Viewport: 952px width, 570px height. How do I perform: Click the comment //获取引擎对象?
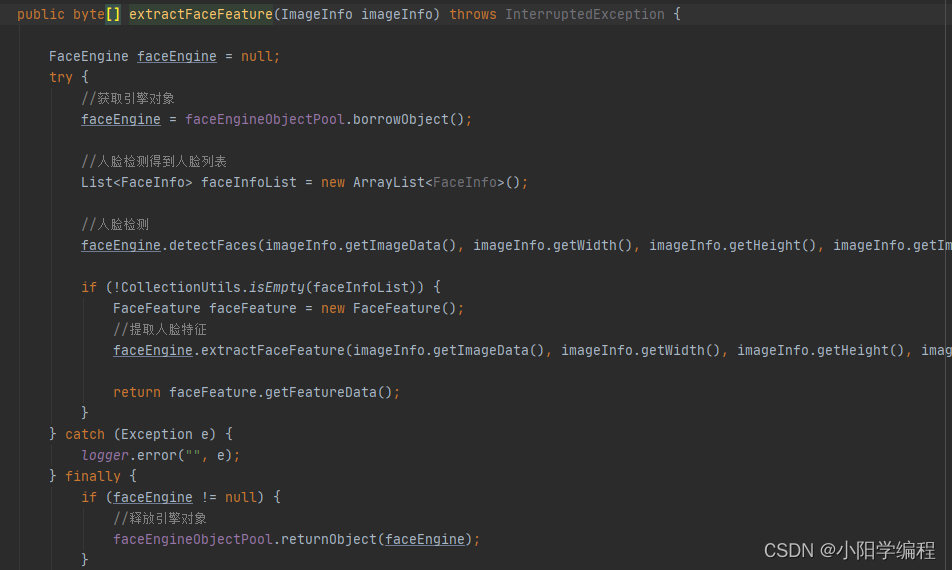coord(128,98)
